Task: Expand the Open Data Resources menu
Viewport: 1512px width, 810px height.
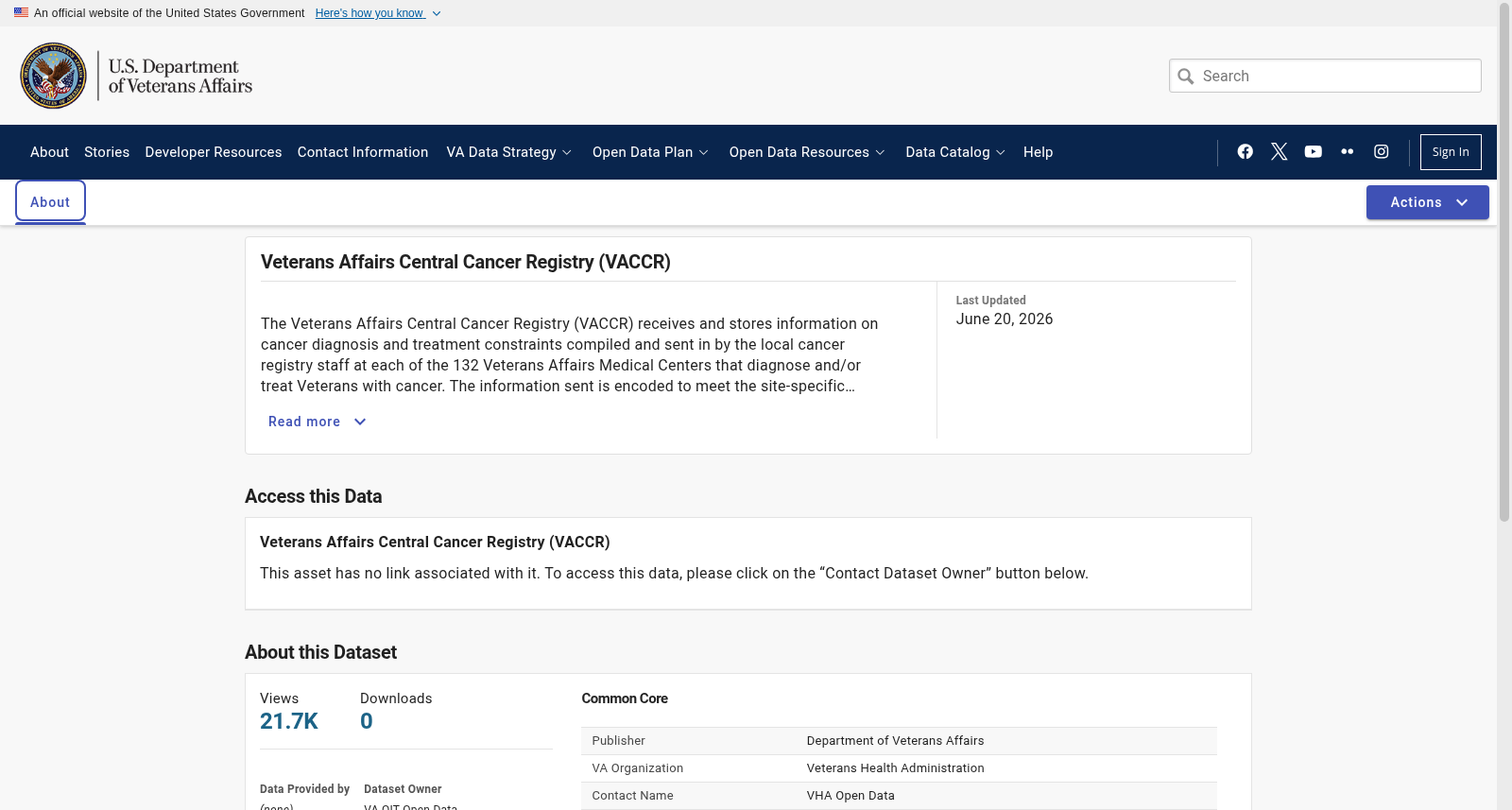Action: 807,152
